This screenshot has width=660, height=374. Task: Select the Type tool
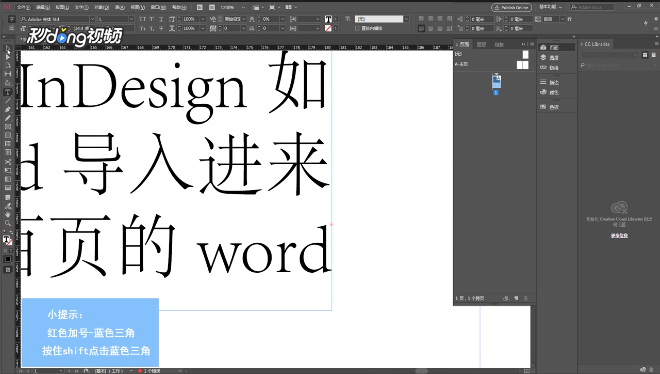click(x=8, y=92)
